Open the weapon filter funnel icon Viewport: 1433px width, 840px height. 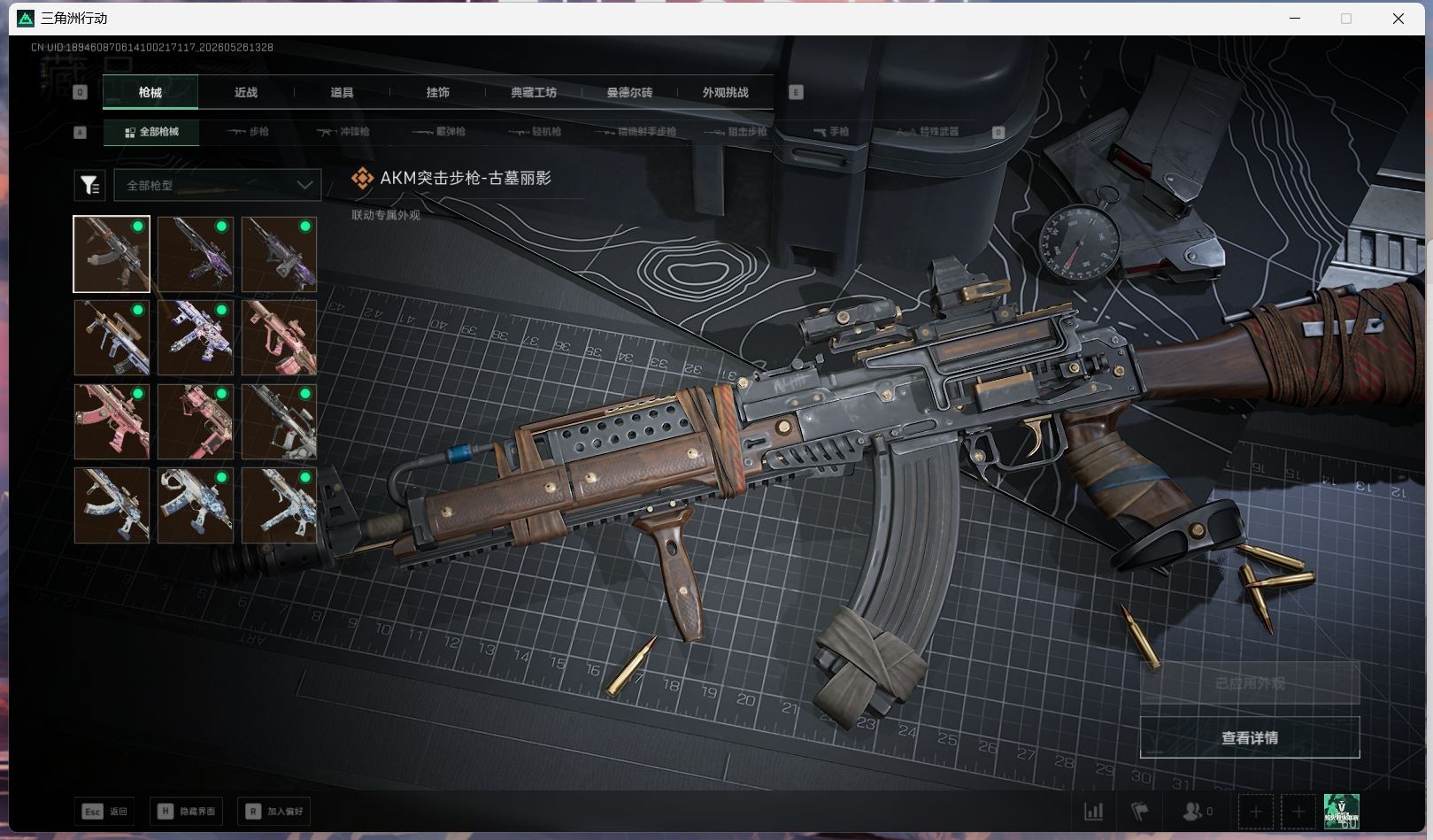coord(89,185)
